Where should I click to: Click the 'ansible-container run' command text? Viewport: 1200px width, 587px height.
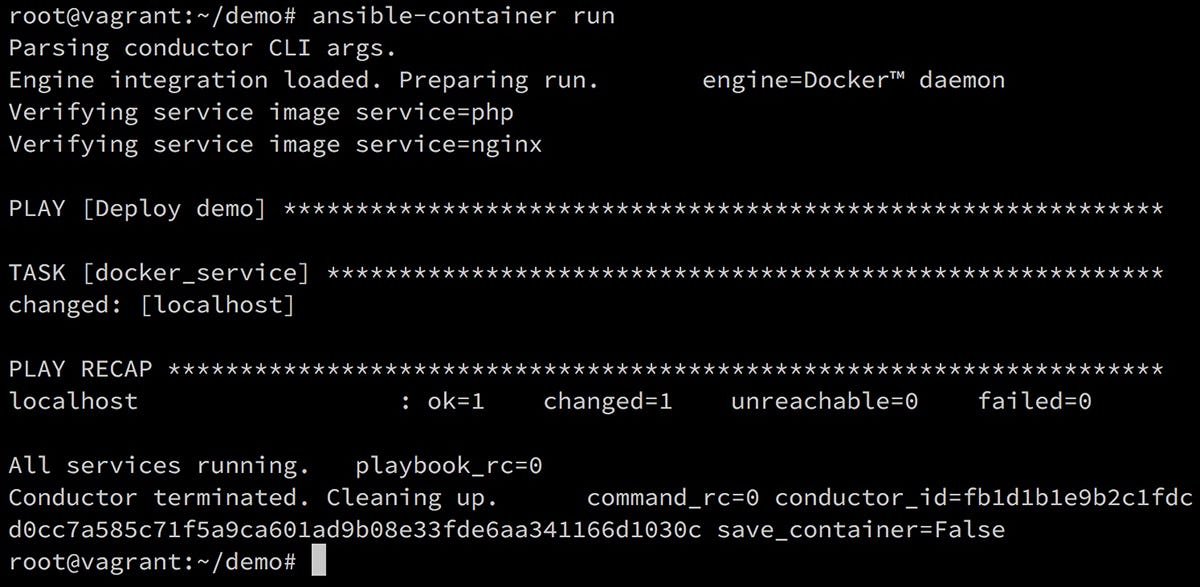tap(464, 16)
